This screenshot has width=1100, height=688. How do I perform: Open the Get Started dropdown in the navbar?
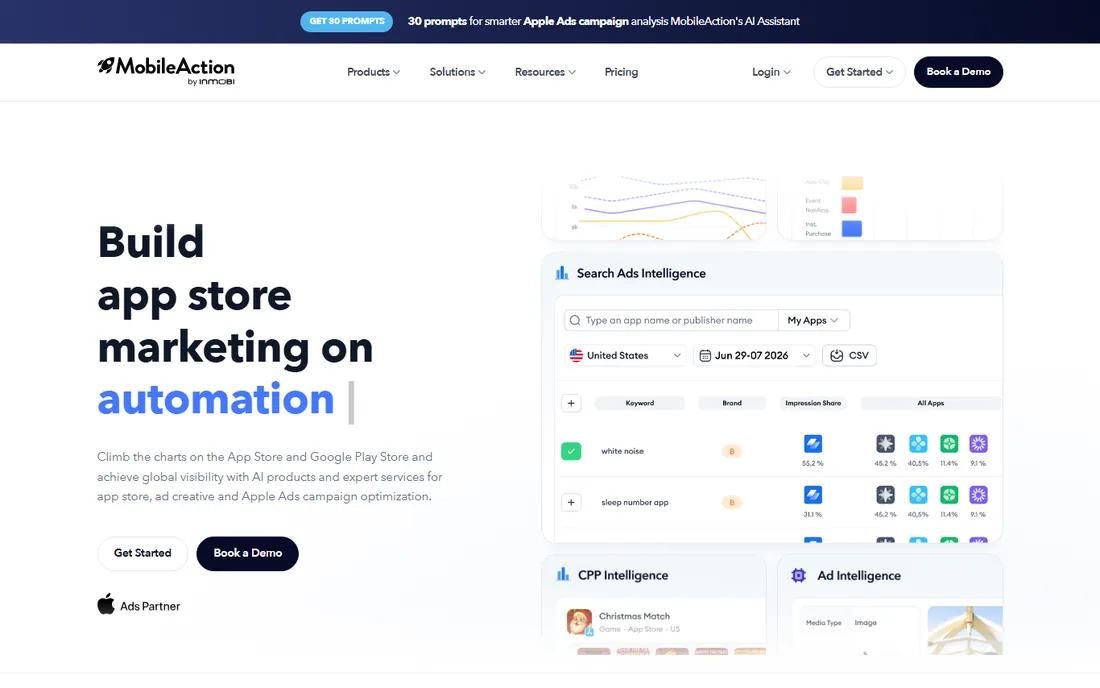859,72
